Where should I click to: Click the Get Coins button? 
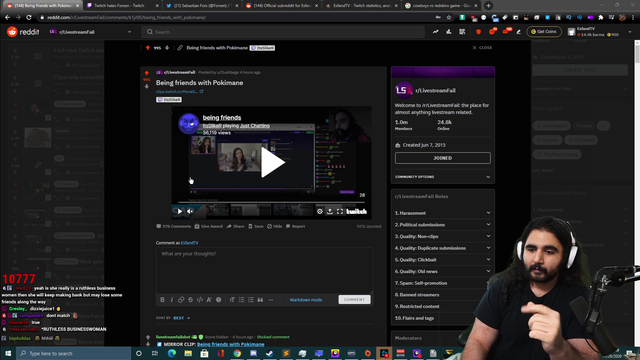click(x=544, y=31)
